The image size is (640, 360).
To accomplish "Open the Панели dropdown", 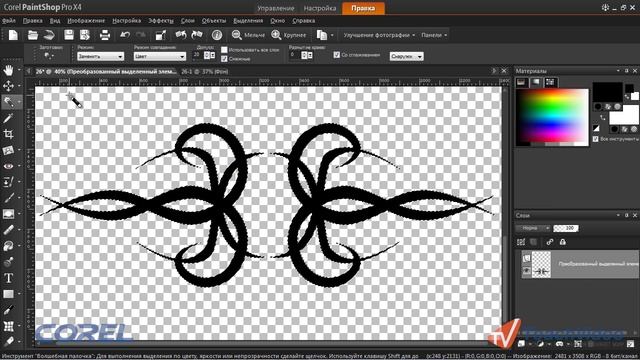I will click(434, 35).
